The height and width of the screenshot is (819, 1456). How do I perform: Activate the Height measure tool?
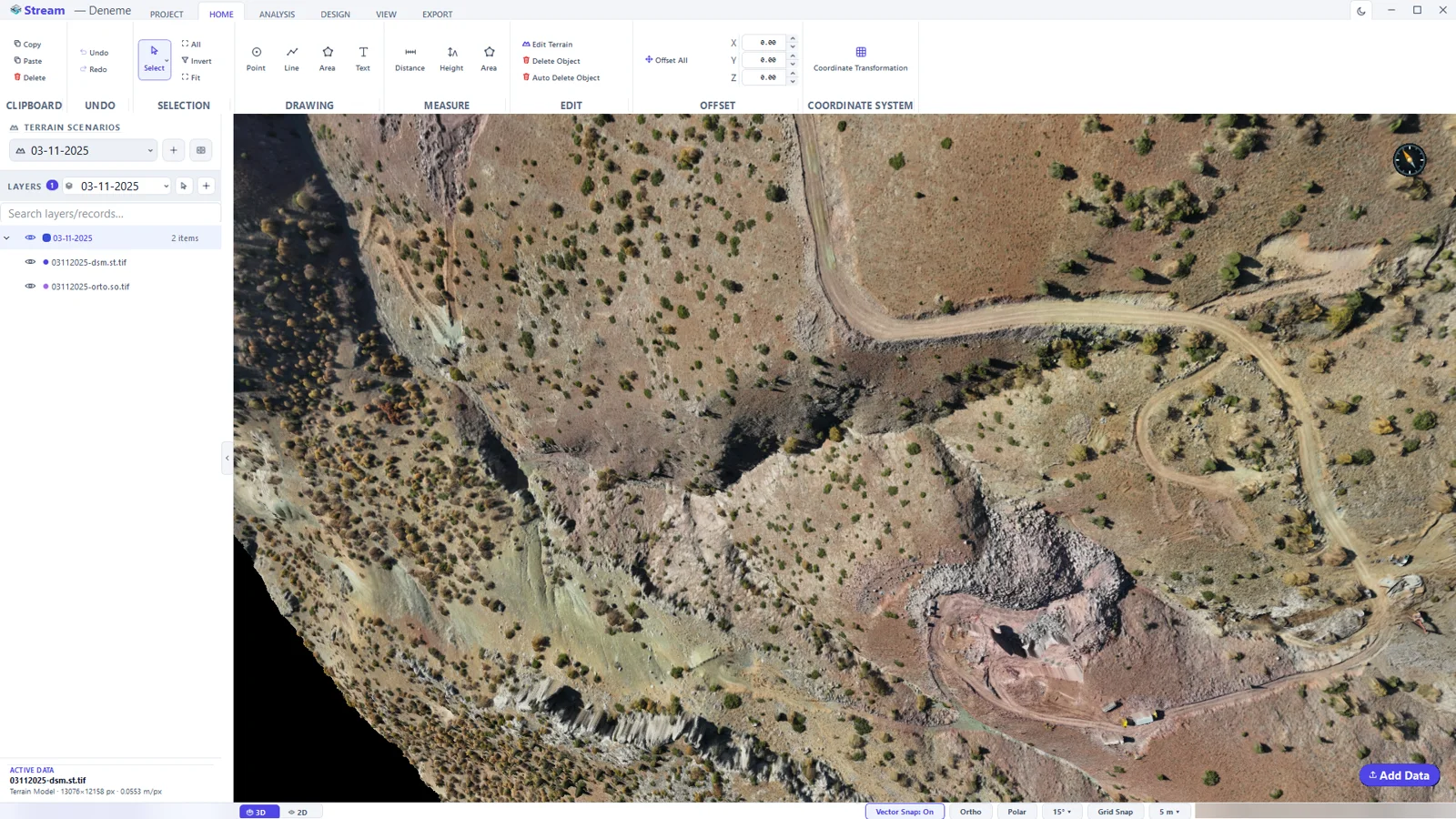(x=451, y=59)
